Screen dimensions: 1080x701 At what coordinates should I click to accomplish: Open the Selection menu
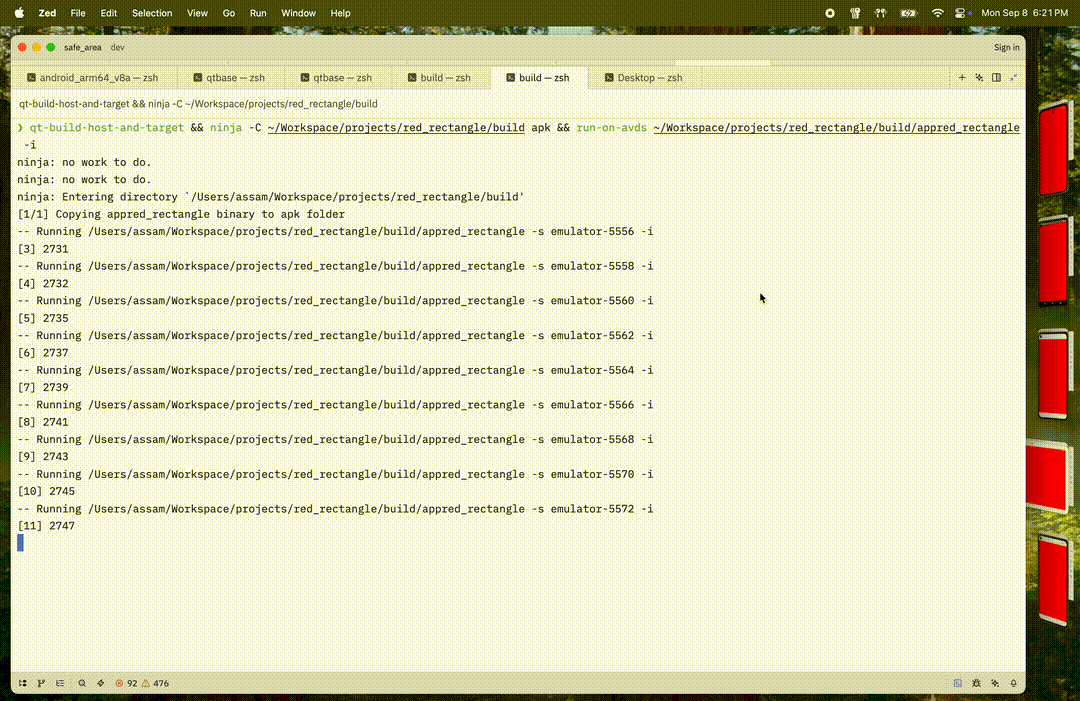point(152,13)
